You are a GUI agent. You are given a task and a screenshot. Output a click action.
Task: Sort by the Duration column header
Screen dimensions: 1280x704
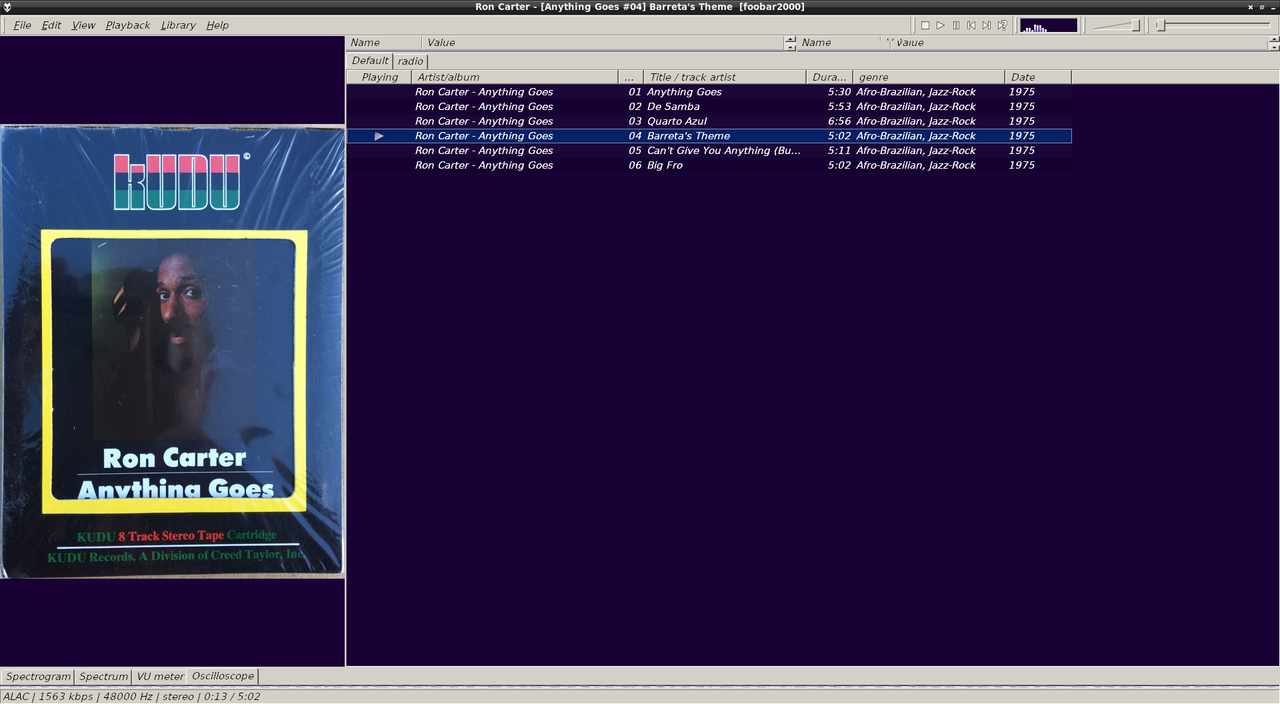(829, 77)
